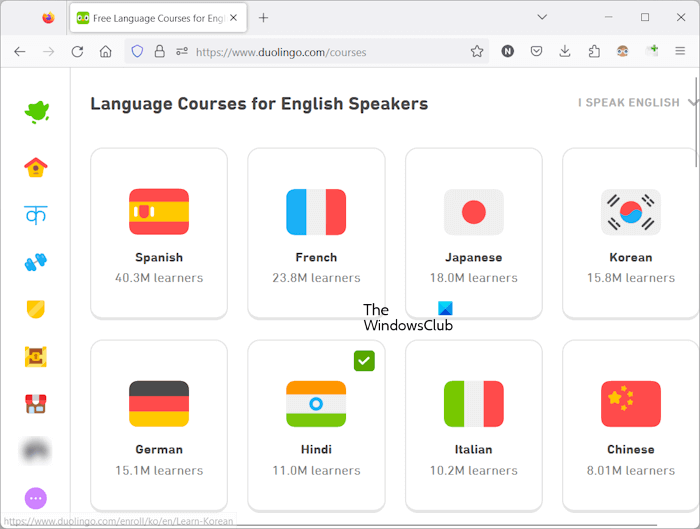Image resolution: width=700 pixels, height=529 pixels.
Task: Open the list all tabs chevron
Action: pyautogui.click(x=542, y=17)
